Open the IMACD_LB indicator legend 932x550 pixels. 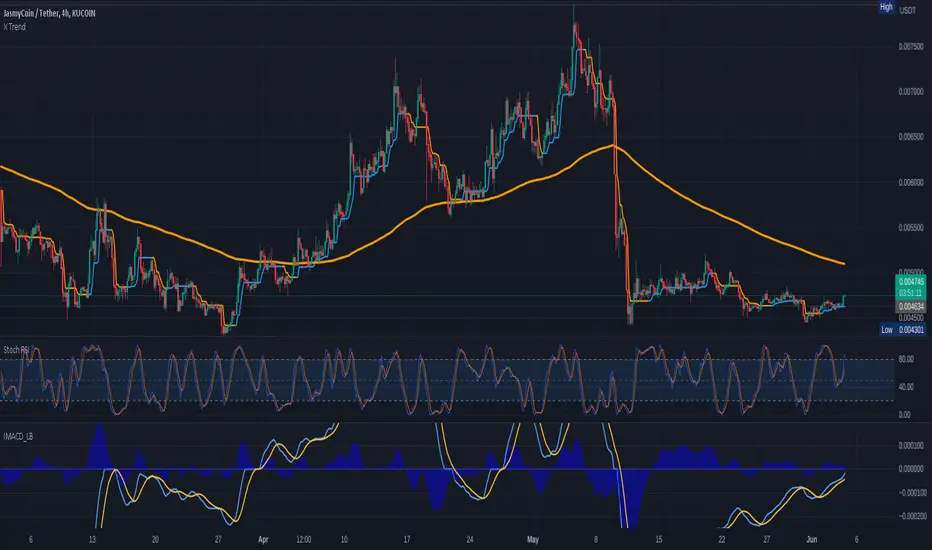[x=18, y=436]
